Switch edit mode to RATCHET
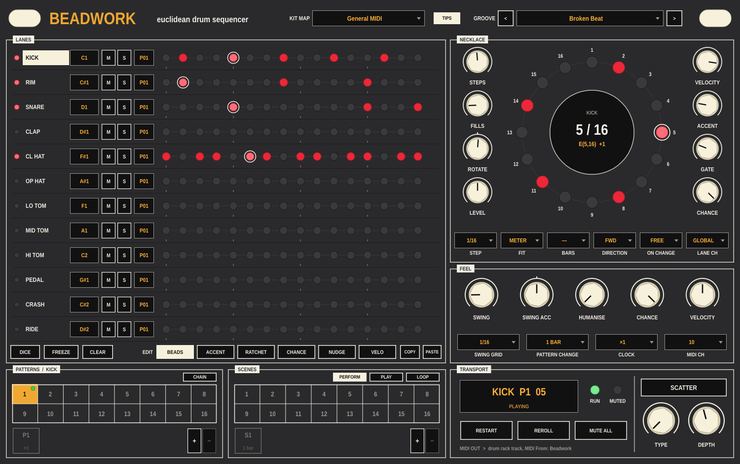 [x=256, y=352]
